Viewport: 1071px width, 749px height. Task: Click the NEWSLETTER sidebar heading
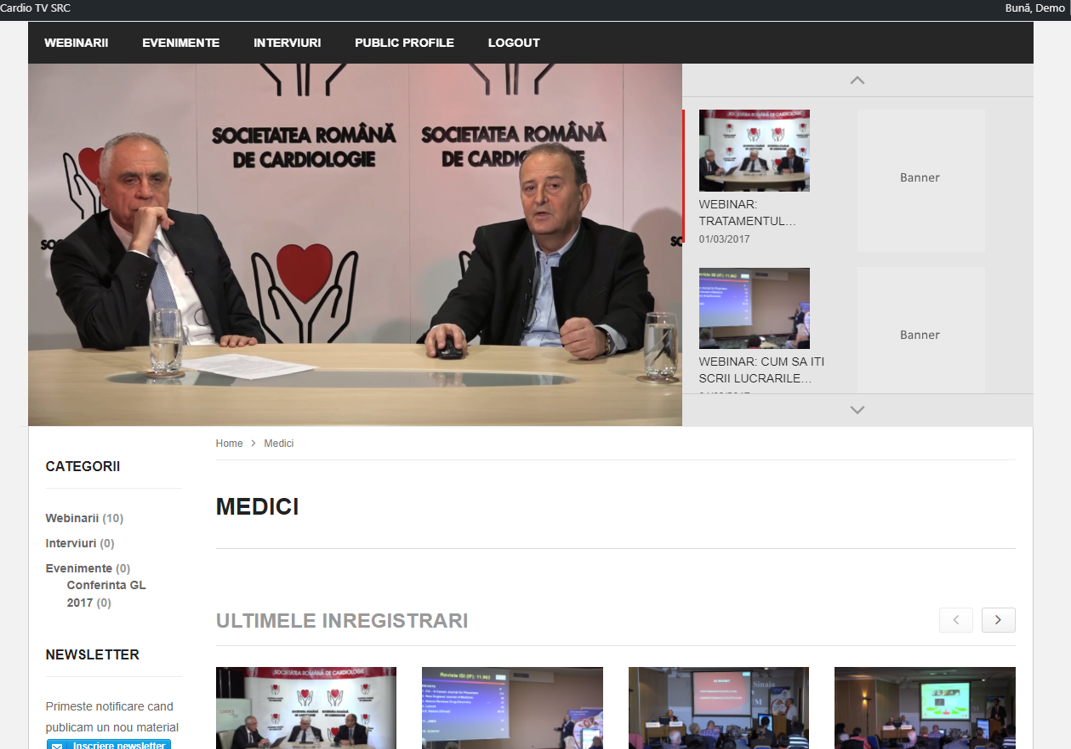tap(92, 655)
